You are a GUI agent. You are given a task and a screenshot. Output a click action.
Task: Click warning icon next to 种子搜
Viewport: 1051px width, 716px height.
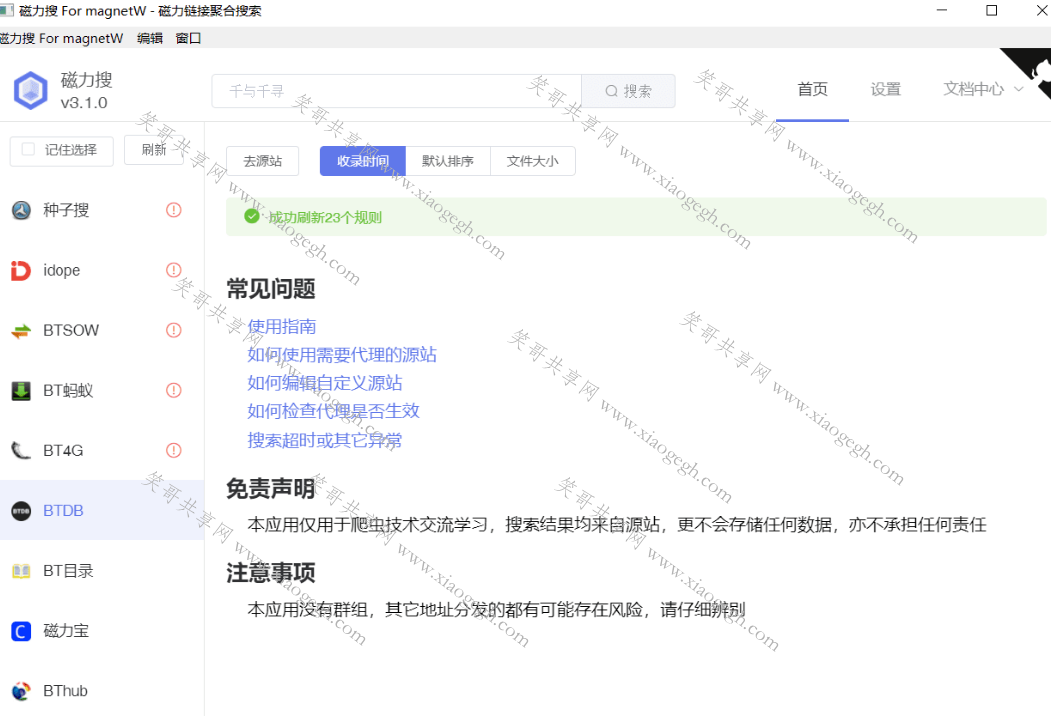(174, 211)
